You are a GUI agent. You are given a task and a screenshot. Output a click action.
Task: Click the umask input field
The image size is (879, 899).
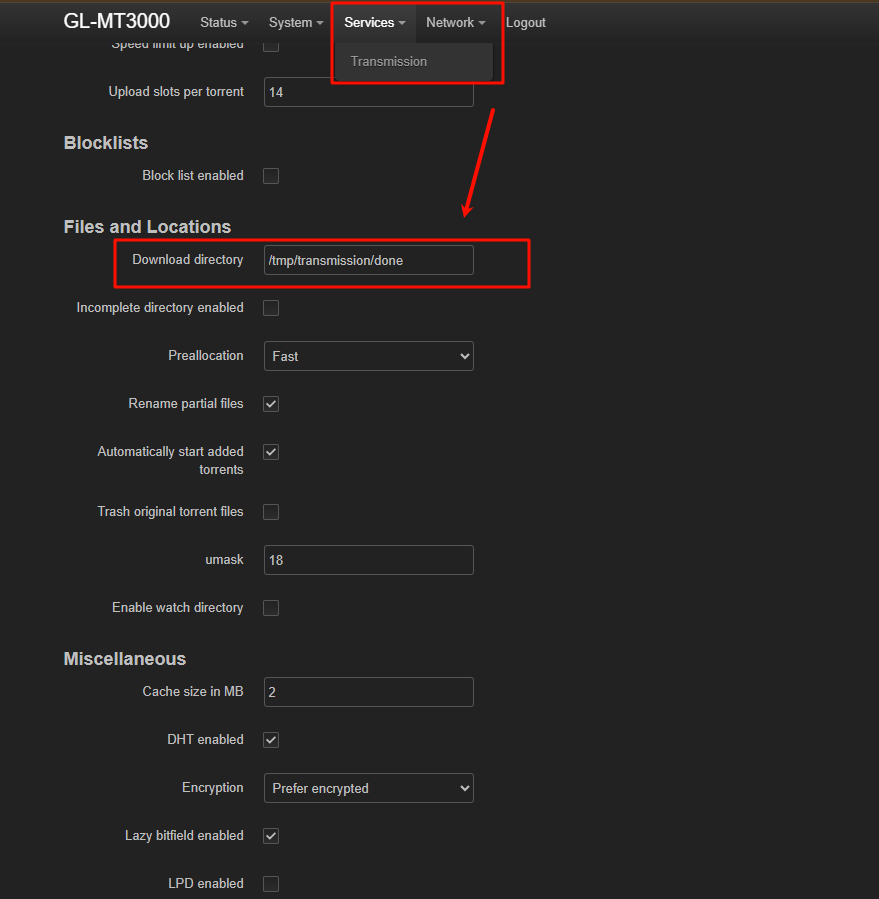click(368, 560)
